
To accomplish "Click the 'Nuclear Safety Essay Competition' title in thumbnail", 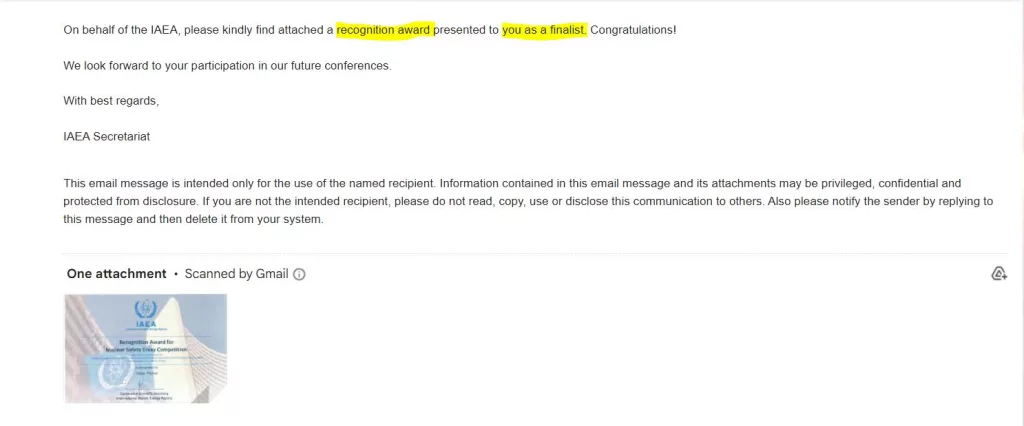I will click(x=145, y=350).
